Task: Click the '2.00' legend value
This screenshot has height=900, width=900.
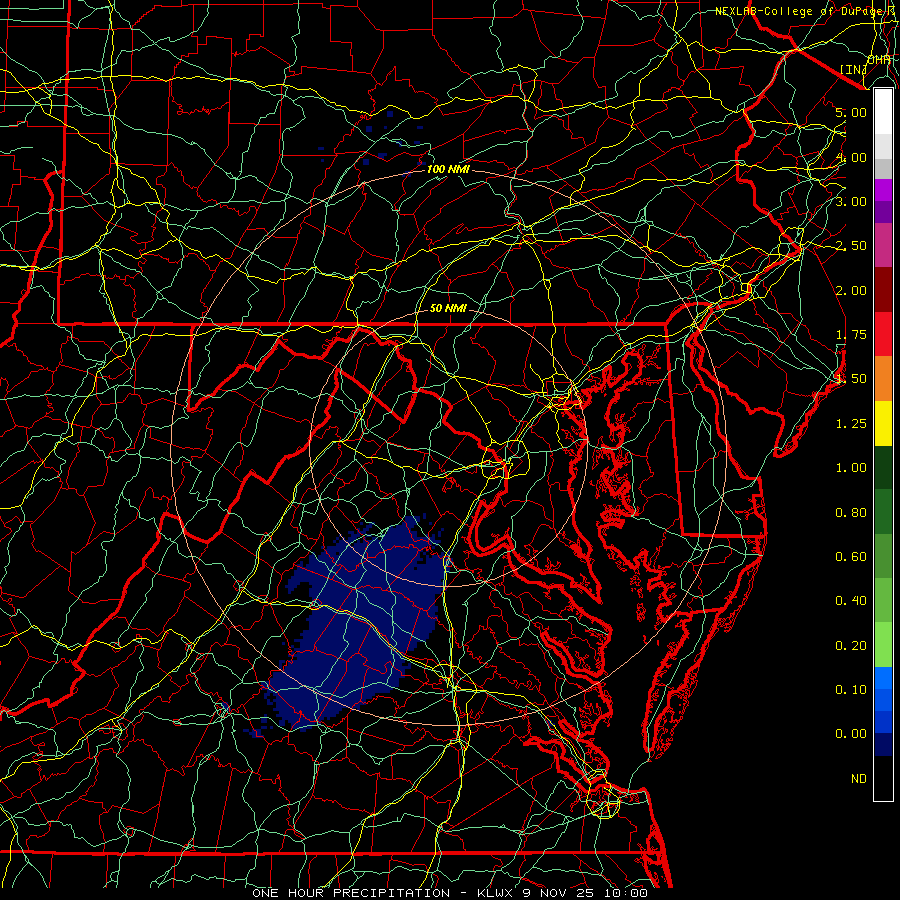Action: 851,290
